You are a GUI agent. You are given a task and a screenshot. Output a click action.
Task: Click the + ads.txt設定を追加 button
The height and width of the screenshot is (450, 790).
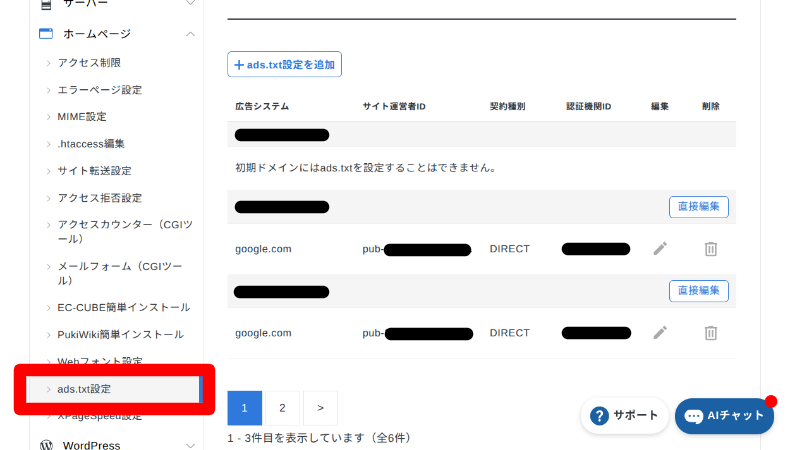pos(284,64)
